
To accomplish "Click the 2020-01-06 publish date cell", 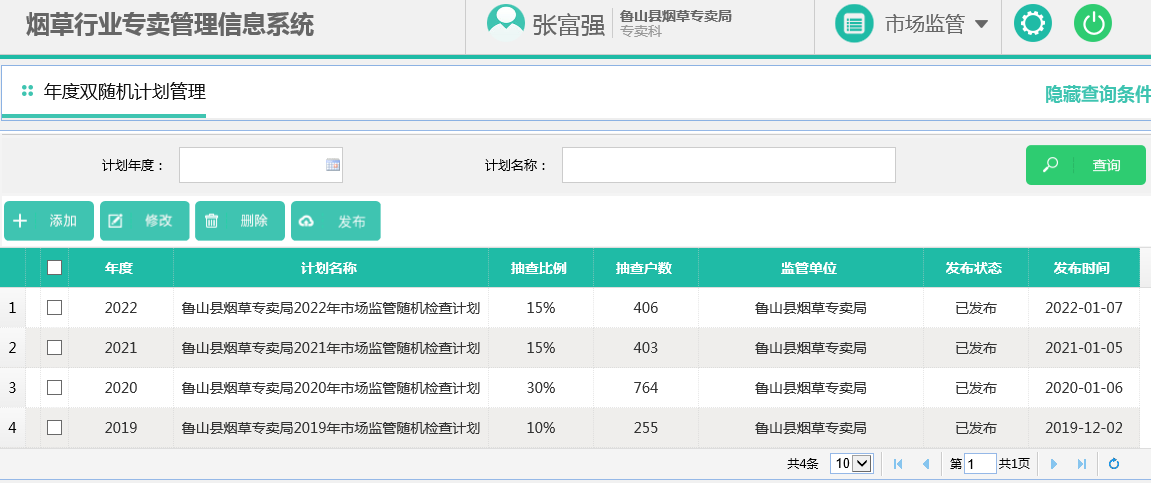I will pos(1083,387).
